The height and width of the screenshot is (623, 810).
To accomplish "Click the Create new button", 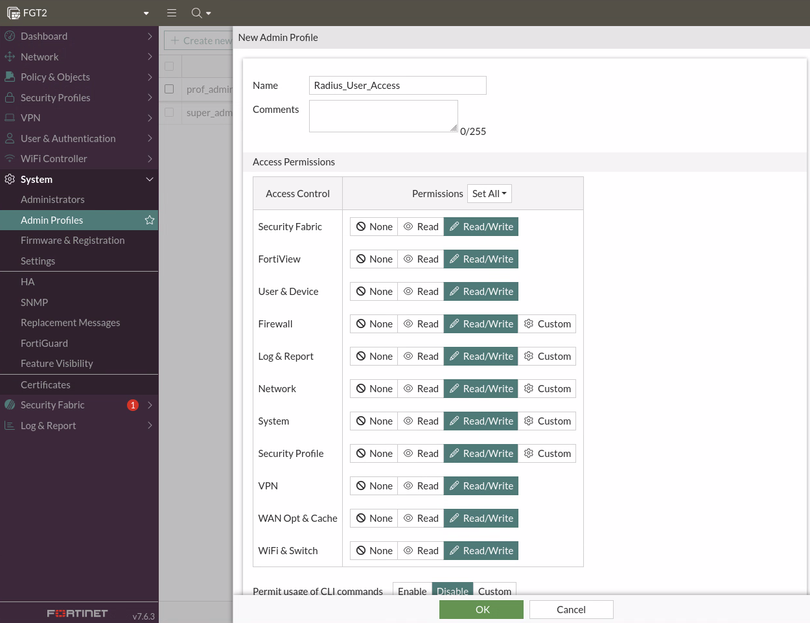I will pos(199,40).
